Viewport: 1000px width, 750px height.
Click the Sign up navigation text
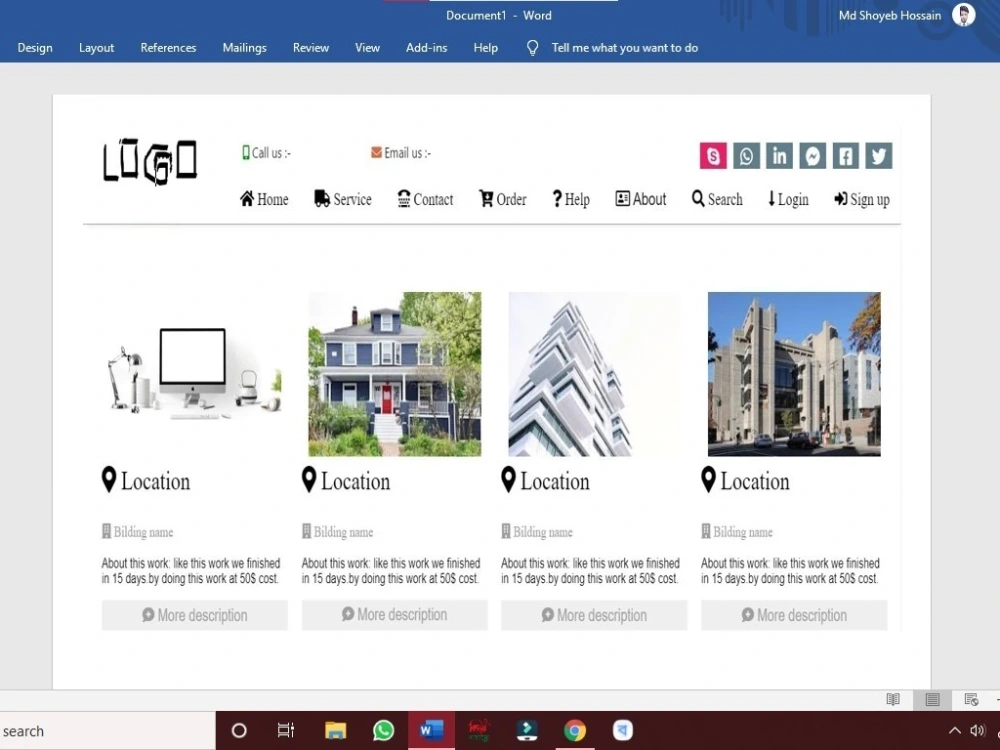[x=870, y=200]
